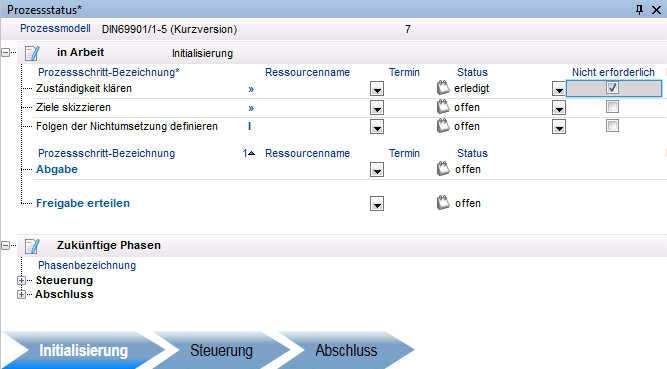The width and height of the screenshot is (667, 369).
Task: Click the edit icon beside Zukünftige Phasen
Action: coord(32,246)
